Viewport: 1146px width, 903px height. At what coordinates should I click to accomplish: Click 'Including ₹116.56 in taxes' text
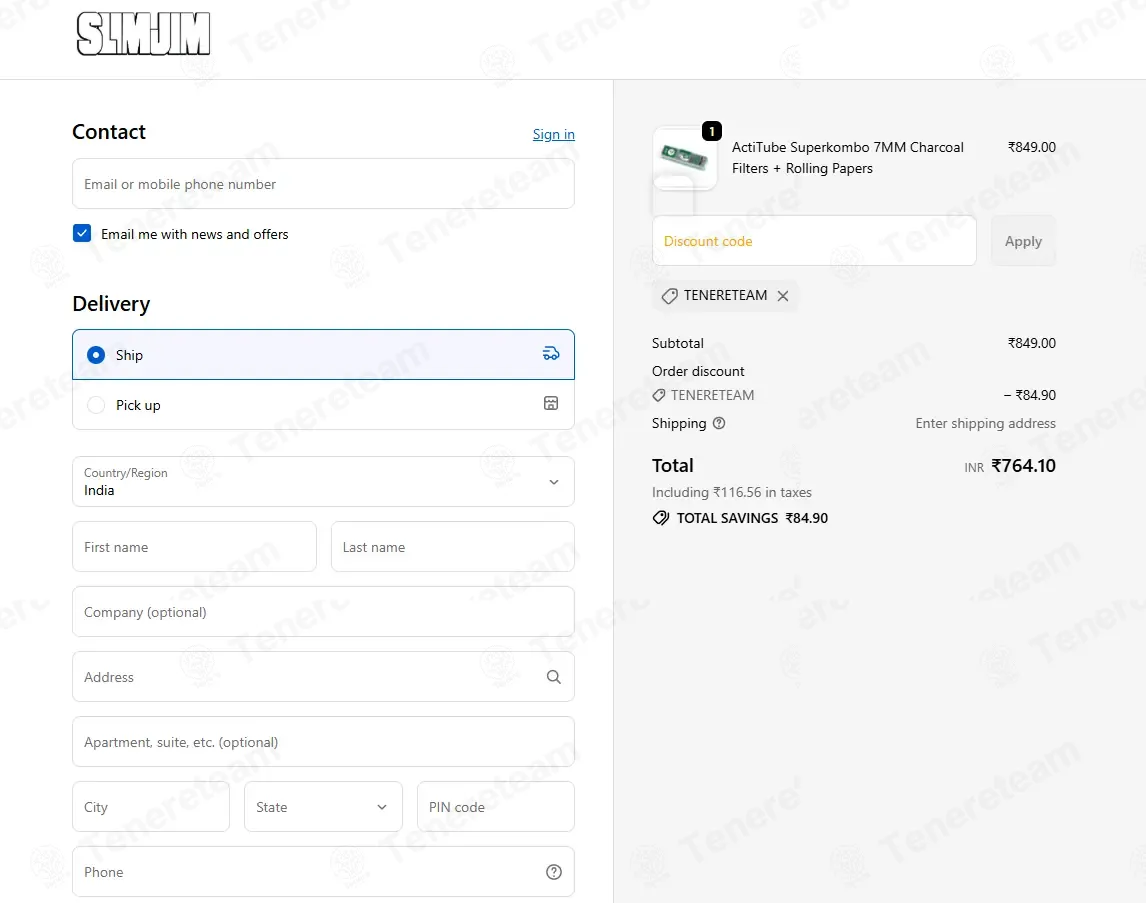pos(732,492)
